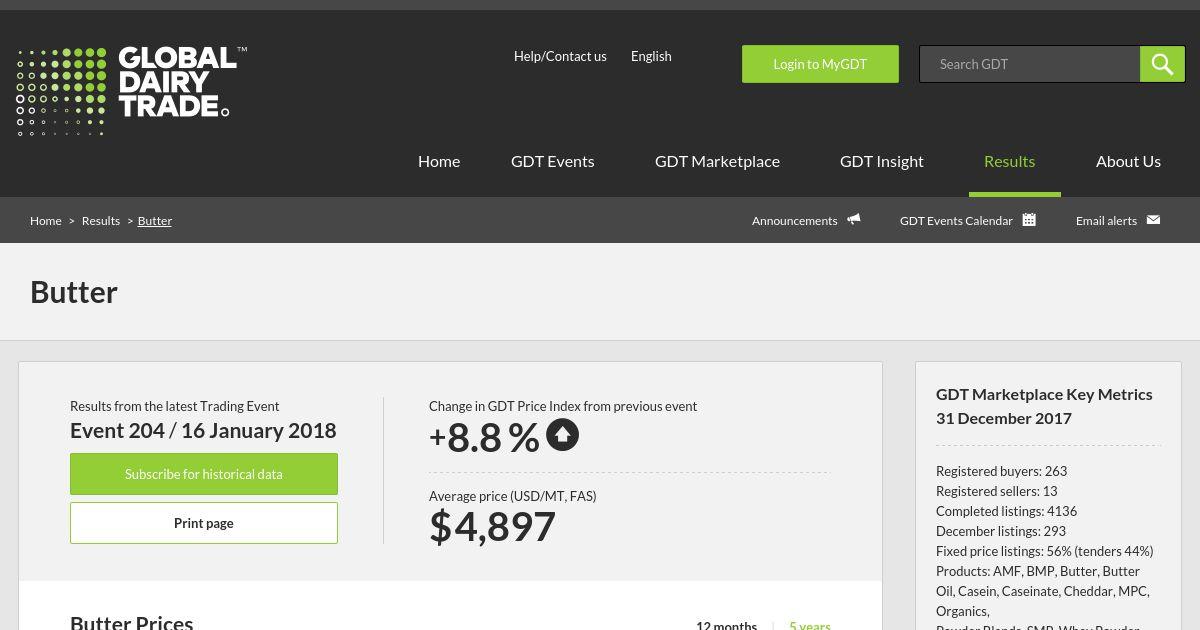Image resolution: width=1200 pixels, height=630 pixels.
Task: Focus the Search GDT input field
Action: [x=1030, y=64]
